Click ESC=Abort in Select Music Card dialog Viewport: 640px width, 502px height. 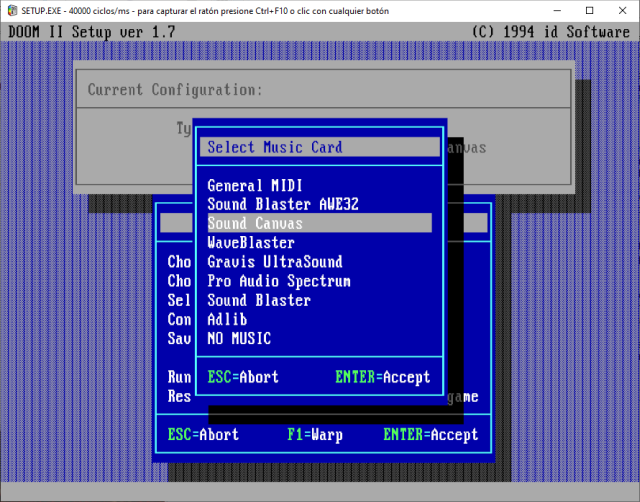click(243, 377)
